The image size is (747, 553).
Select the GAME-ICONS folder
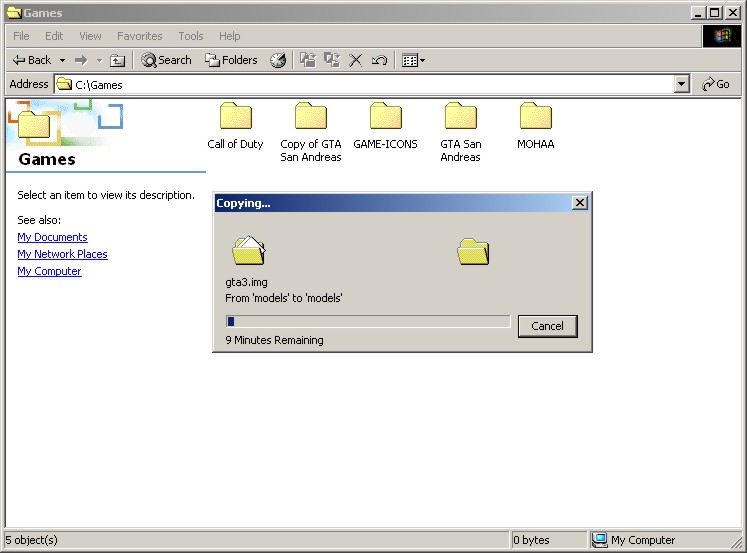pos(385,126)
